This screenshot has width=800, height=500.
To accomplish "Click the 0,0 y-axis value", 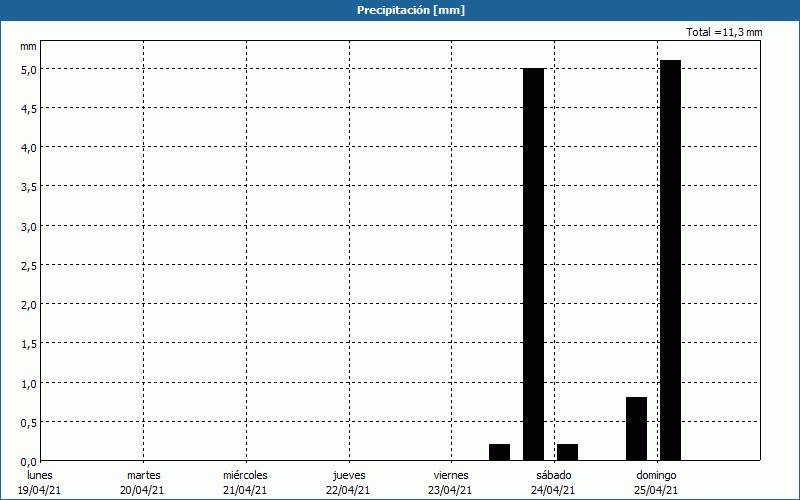I will point(29,462).
